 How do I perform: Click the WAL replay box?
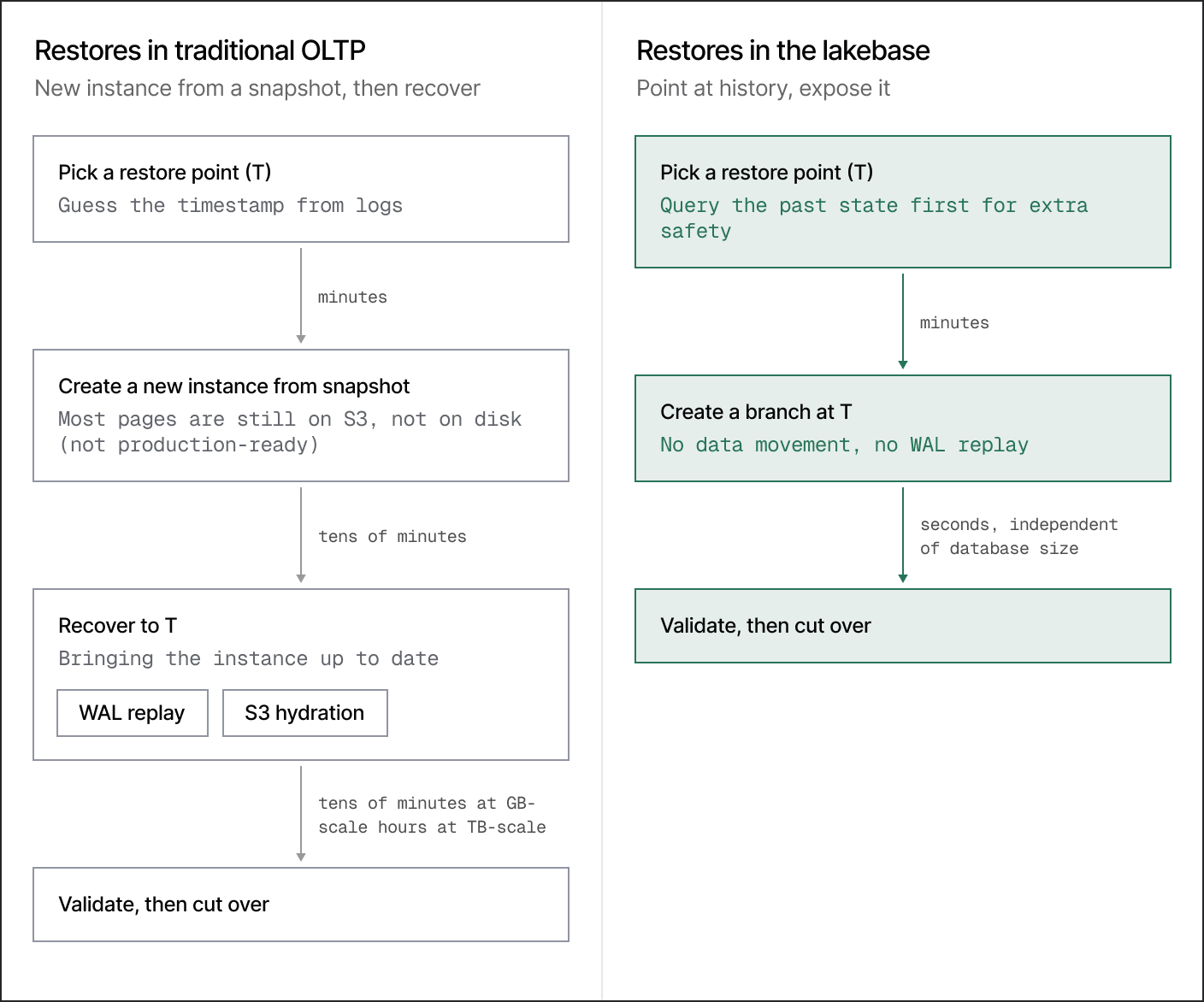pos(133,713)
